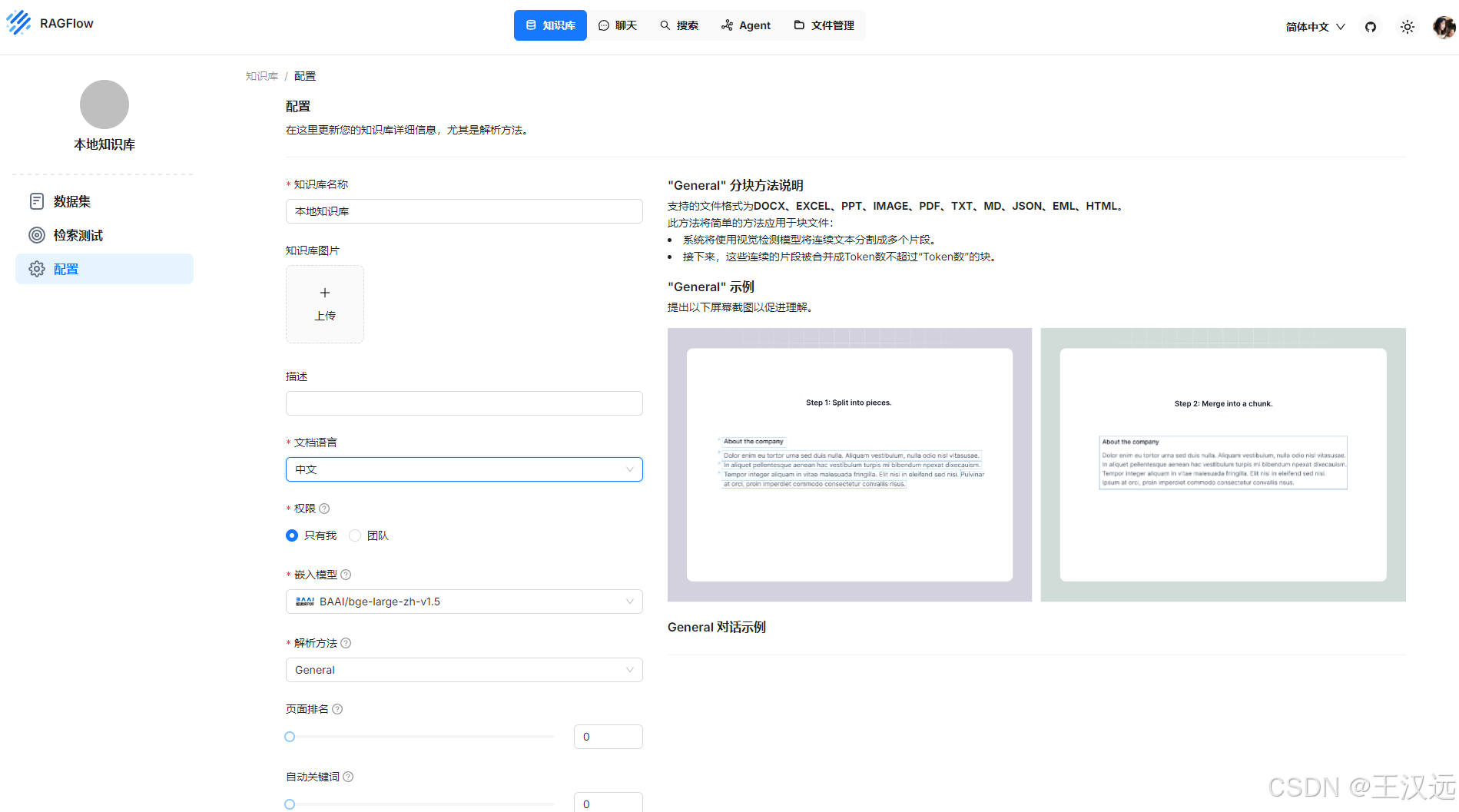Open the 解析方法 dropdown showing General
Screen dimensions: 1459x812
pos(464,670)
